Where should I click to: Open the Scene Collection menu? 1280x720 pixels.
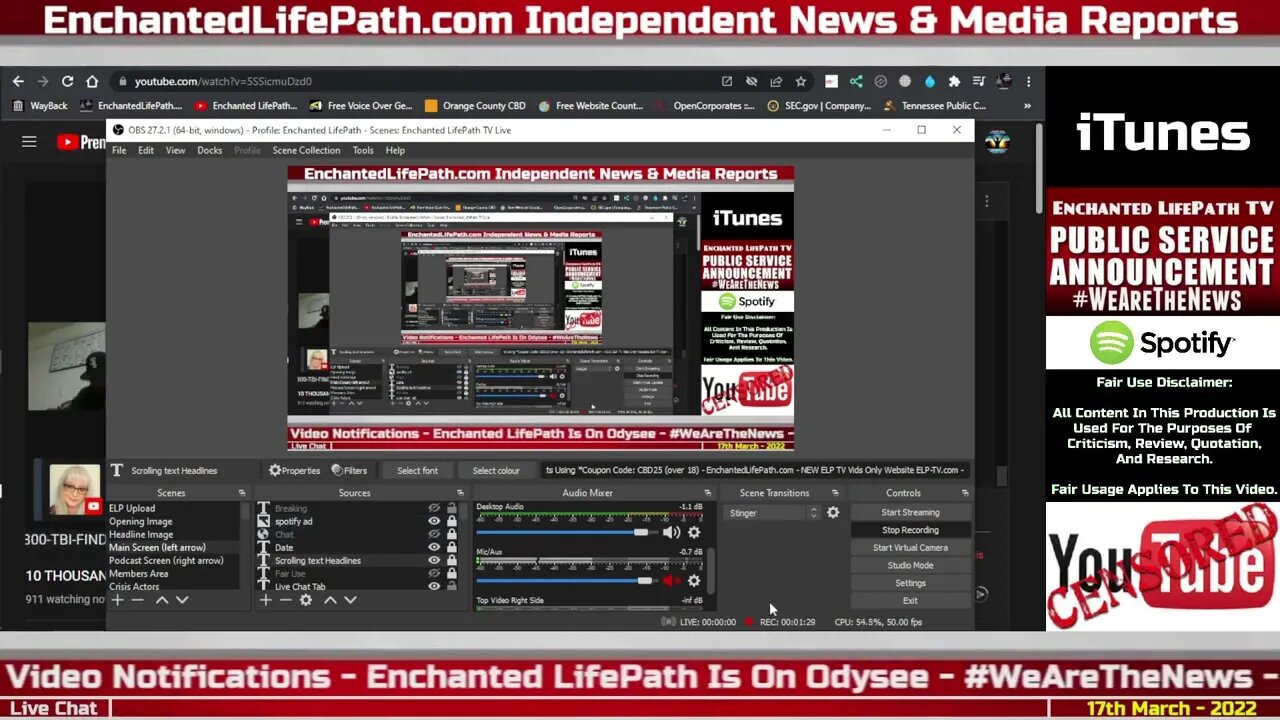[x=306, y=150]
